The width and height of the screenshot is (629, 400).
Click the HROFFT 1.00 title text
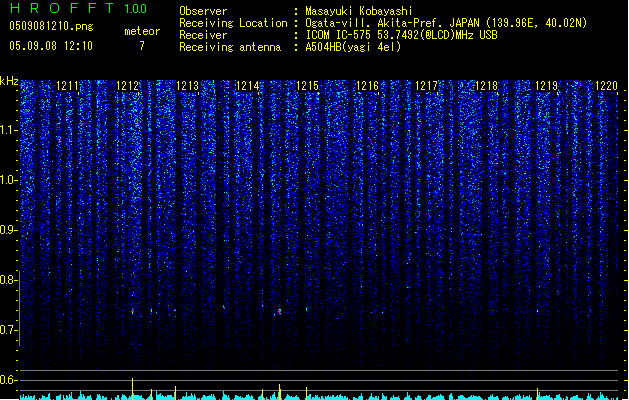point(79,8)
